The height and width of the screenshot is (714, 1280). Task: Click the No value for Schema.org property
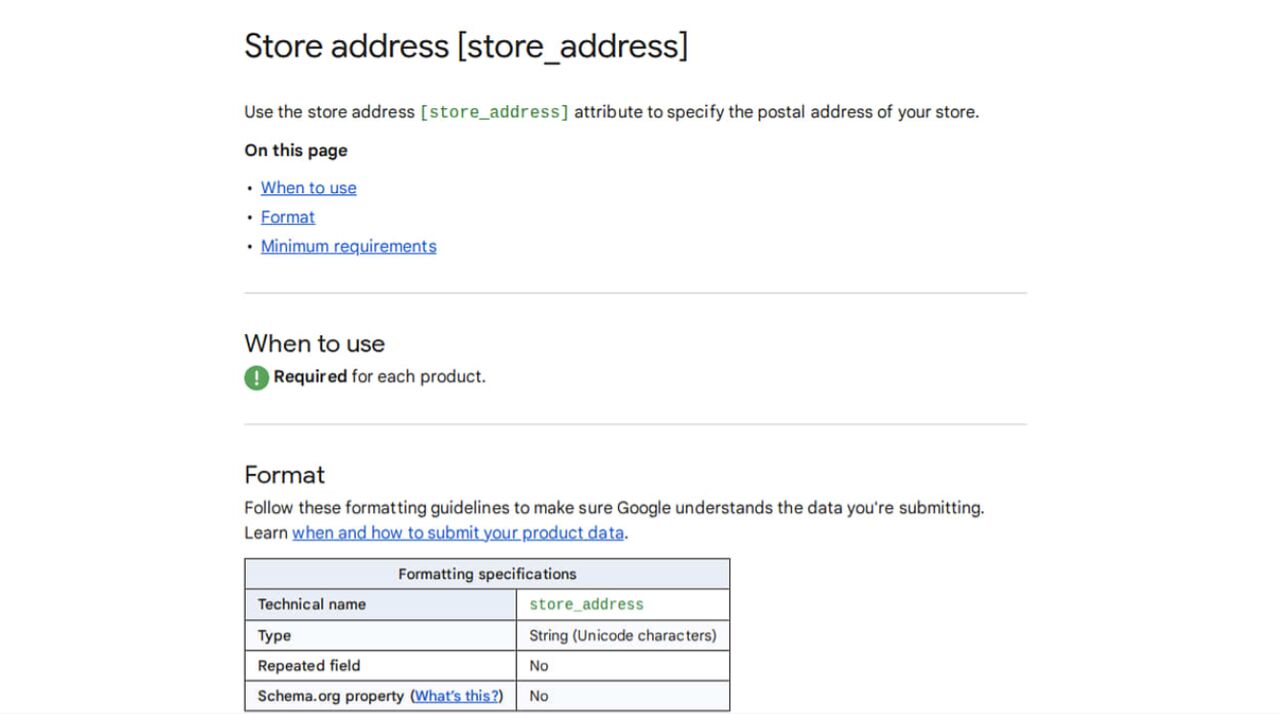[538, 696]
